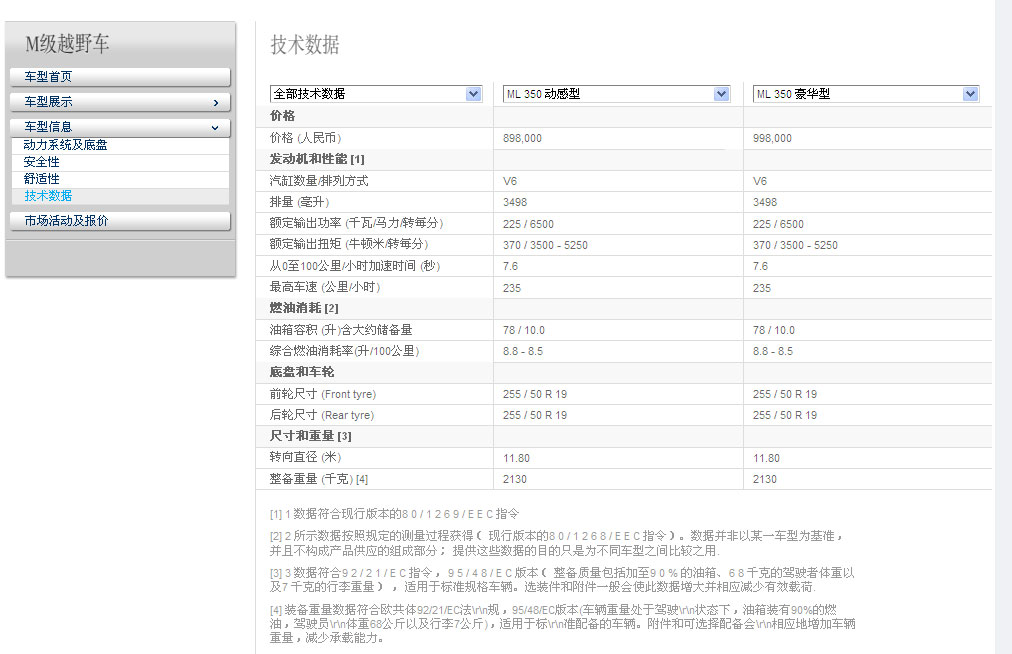Expand the 车型展示 menu

click(120, 102)
